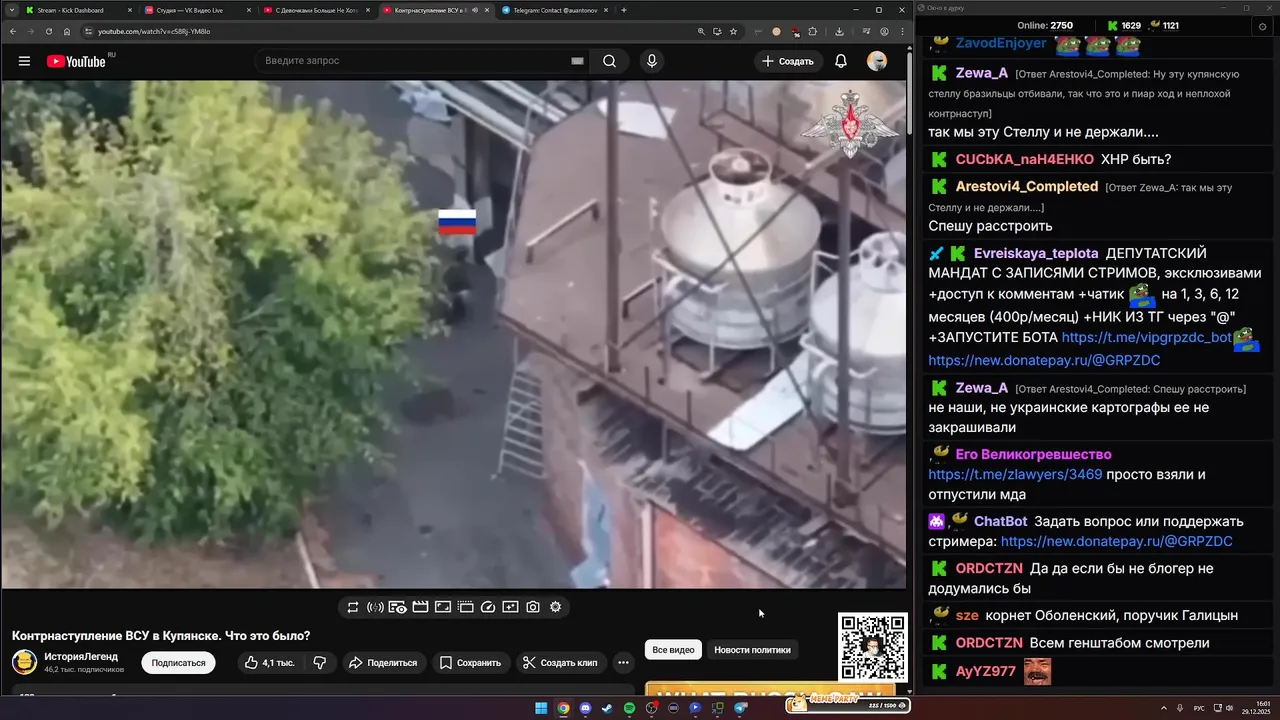Screen dimensions: 1280x720
Task: Open the Chrome extensions puzzle icon
Action: pos(812,31)
